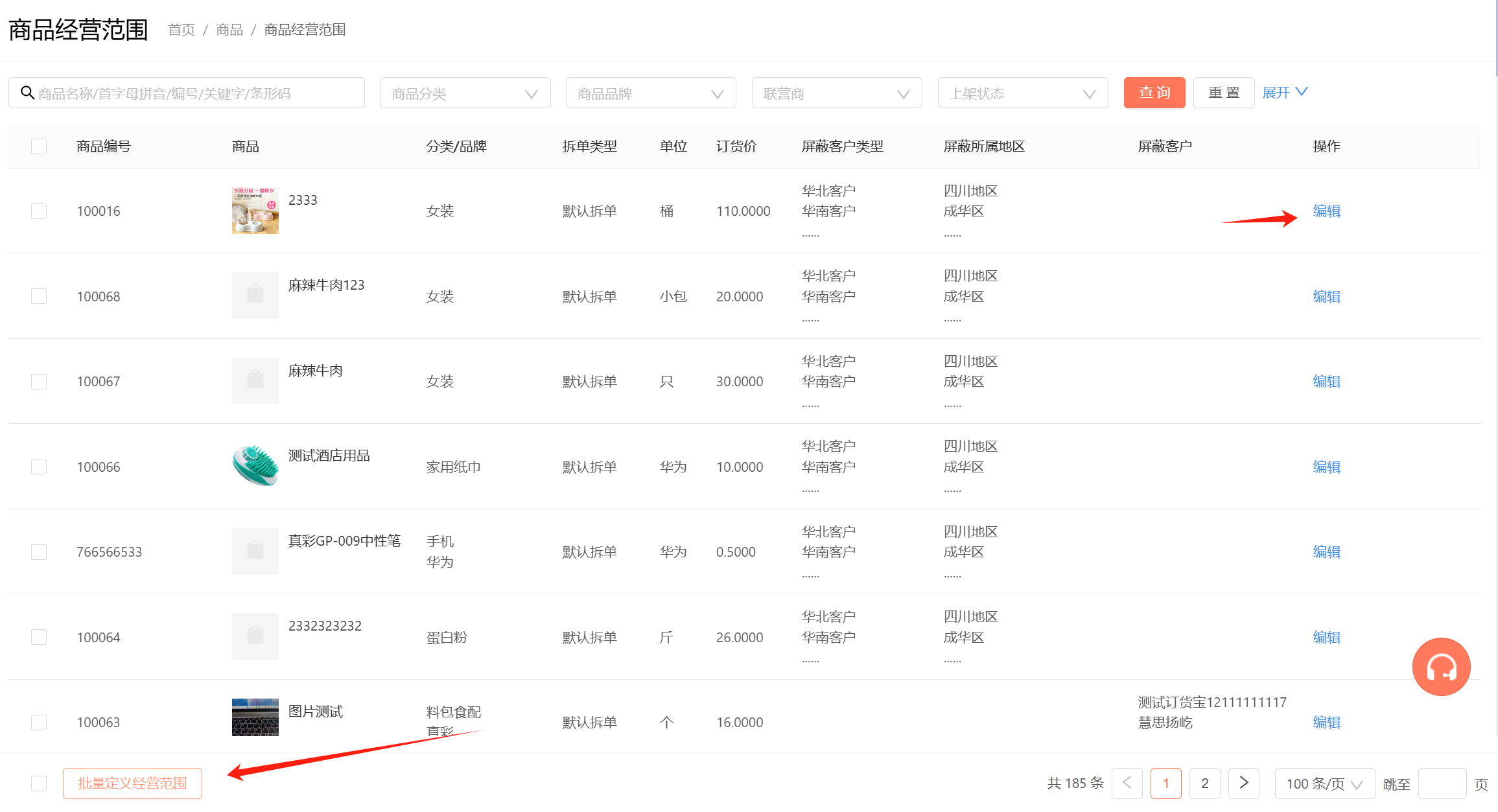Go to previous page arrow
The width and height of the screenshot is (1498, 812).
(x=1127, y=783)
